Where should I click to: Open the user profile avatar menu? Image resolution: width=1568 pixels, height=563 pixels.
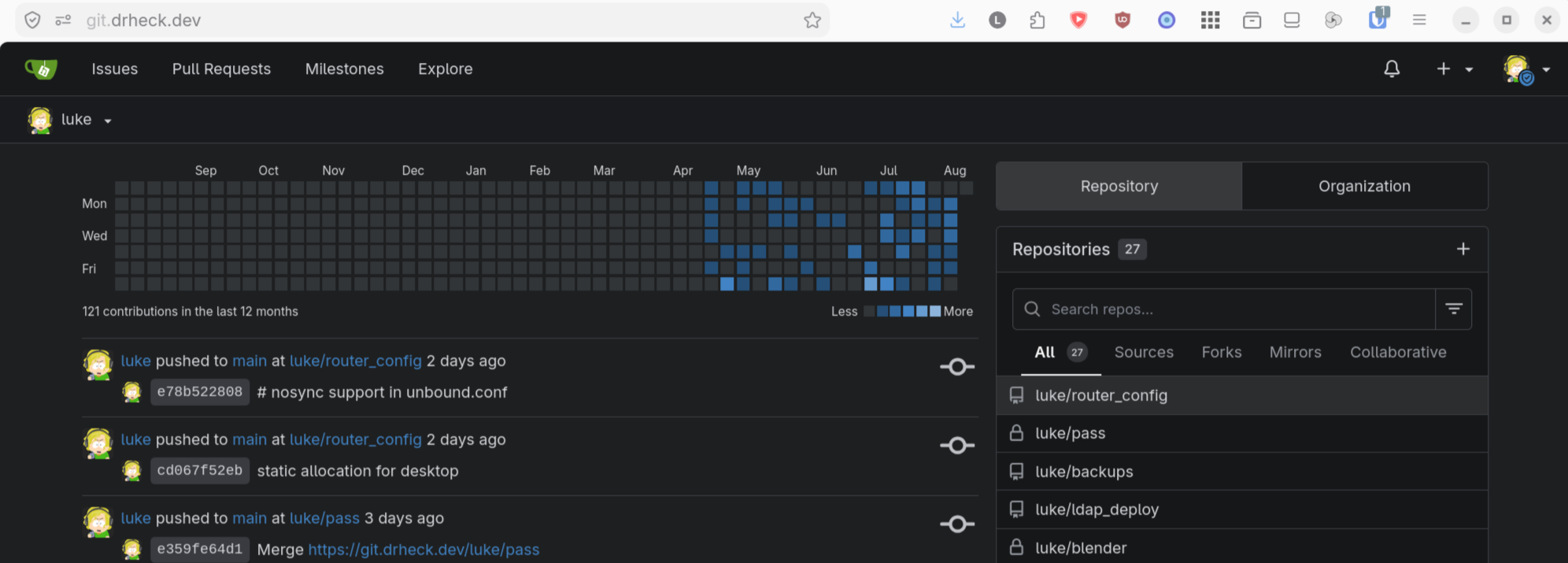tap(1525, 69)
